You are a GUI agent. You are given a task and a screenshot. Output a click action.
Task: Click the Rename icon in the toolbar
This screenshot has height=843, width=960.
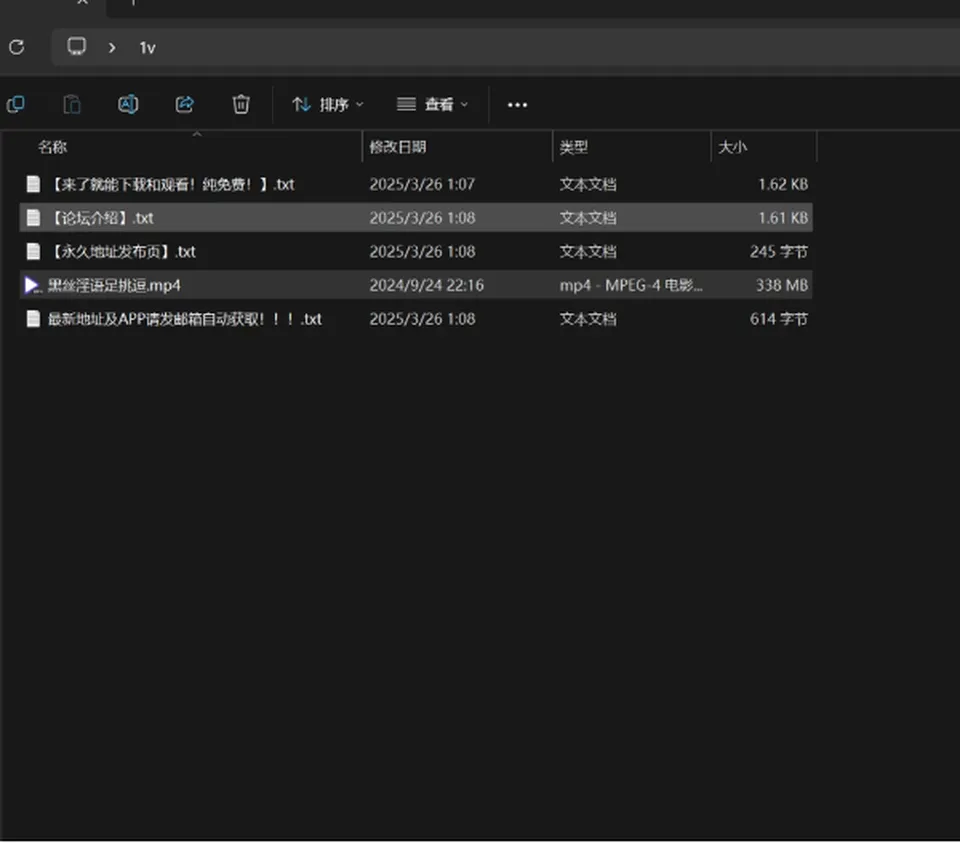pos(128,105)
